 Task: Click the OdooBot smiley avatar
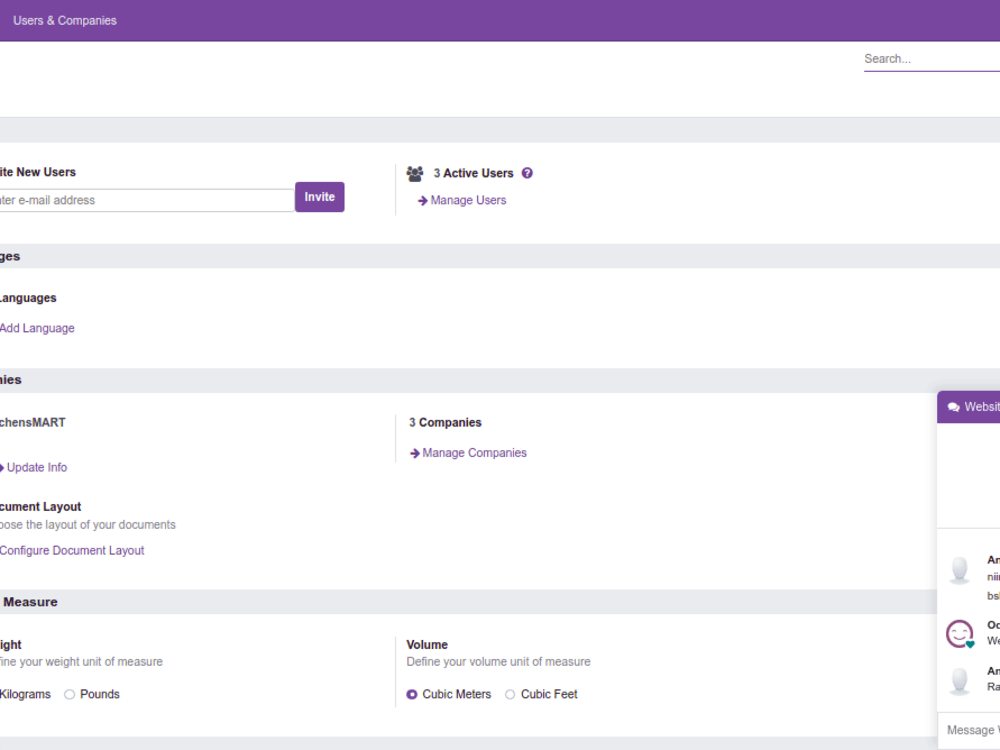pos(960,634)
